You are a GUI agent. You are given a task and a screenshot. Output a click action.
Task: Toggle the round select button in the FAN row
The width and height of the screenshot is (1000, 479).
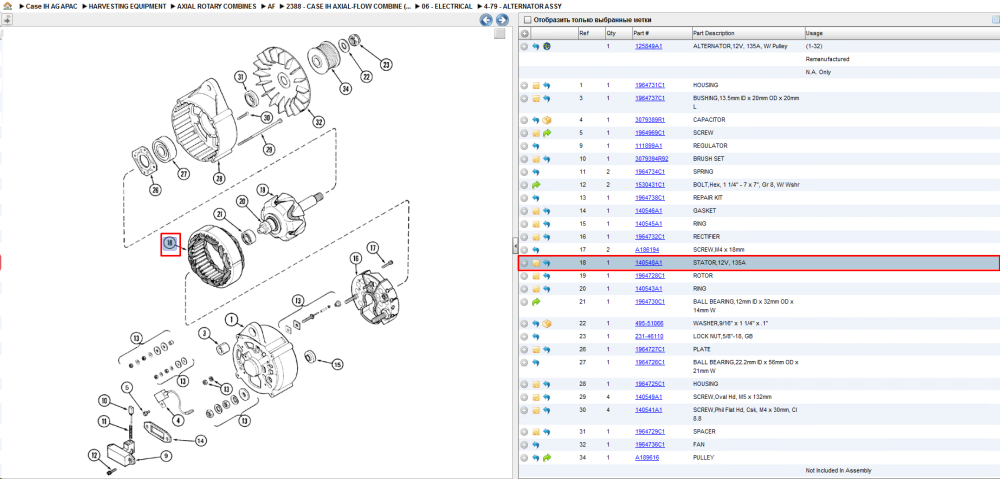524,445
